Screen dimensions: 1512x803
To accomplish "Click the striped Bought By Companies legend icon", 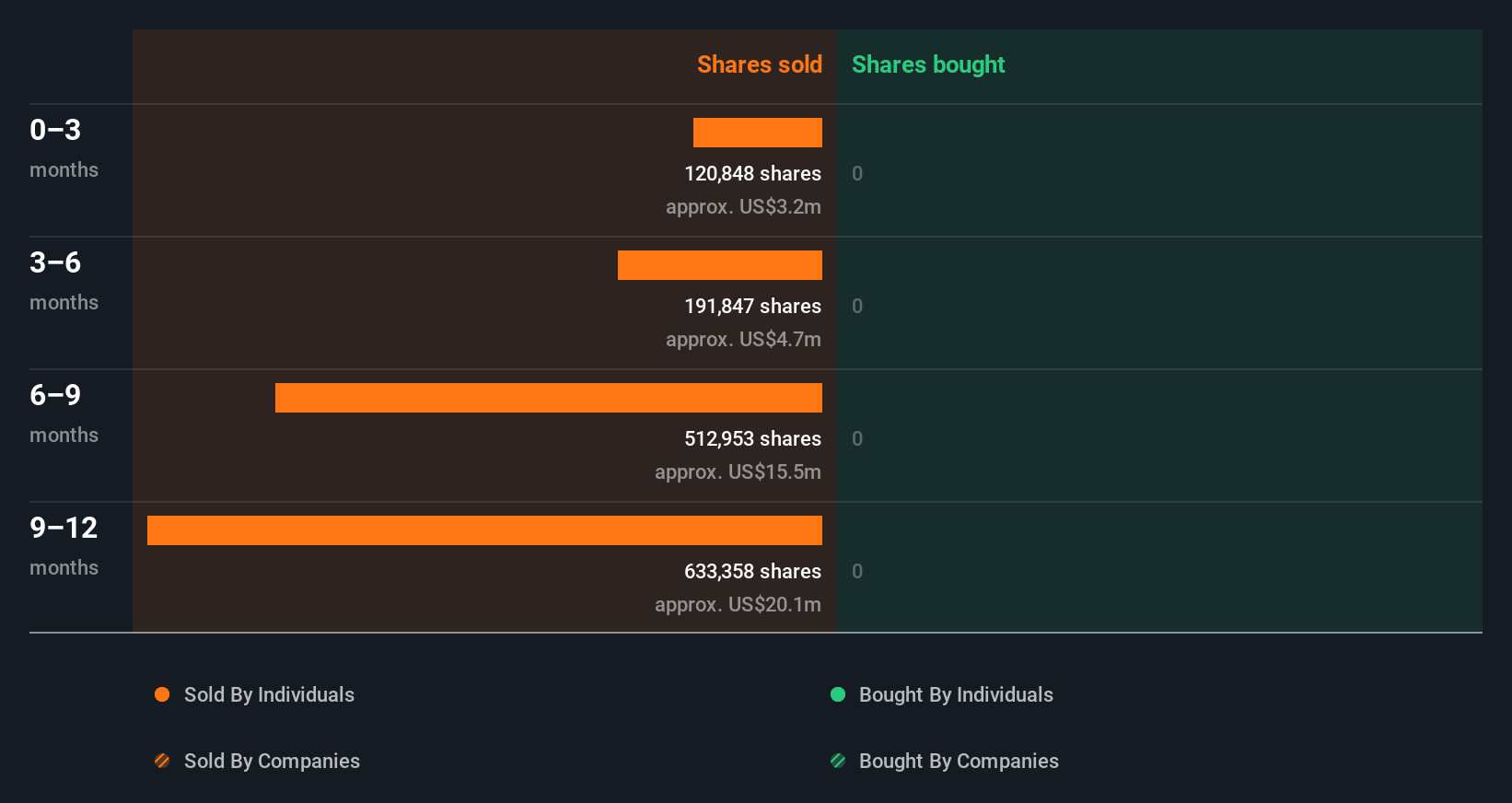I will [838, 761].
